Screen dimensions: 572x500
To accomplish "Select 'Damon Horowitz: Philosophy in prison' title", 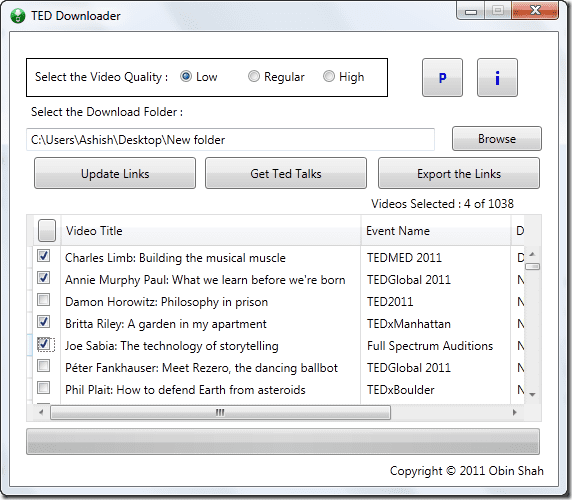I will click(166, 302).
